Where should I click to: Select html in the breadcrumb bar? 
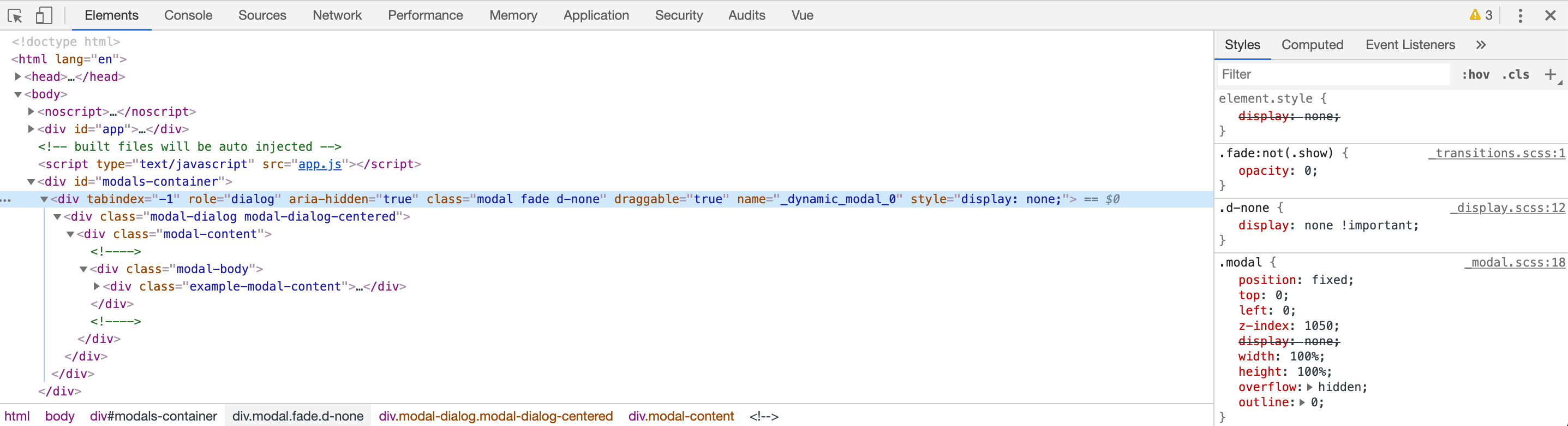click(17, 416)
